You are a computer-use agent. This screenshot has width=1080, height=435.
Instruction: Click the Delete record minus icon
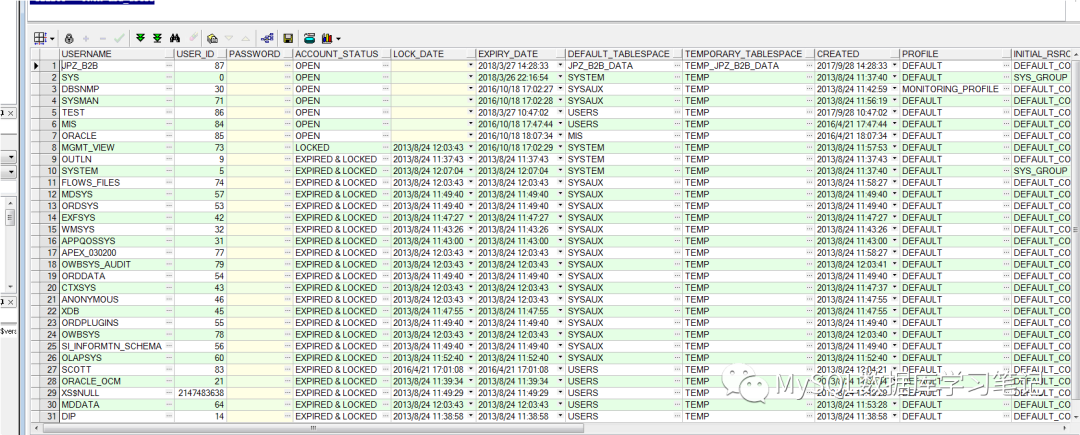click(x=103, y=39)
